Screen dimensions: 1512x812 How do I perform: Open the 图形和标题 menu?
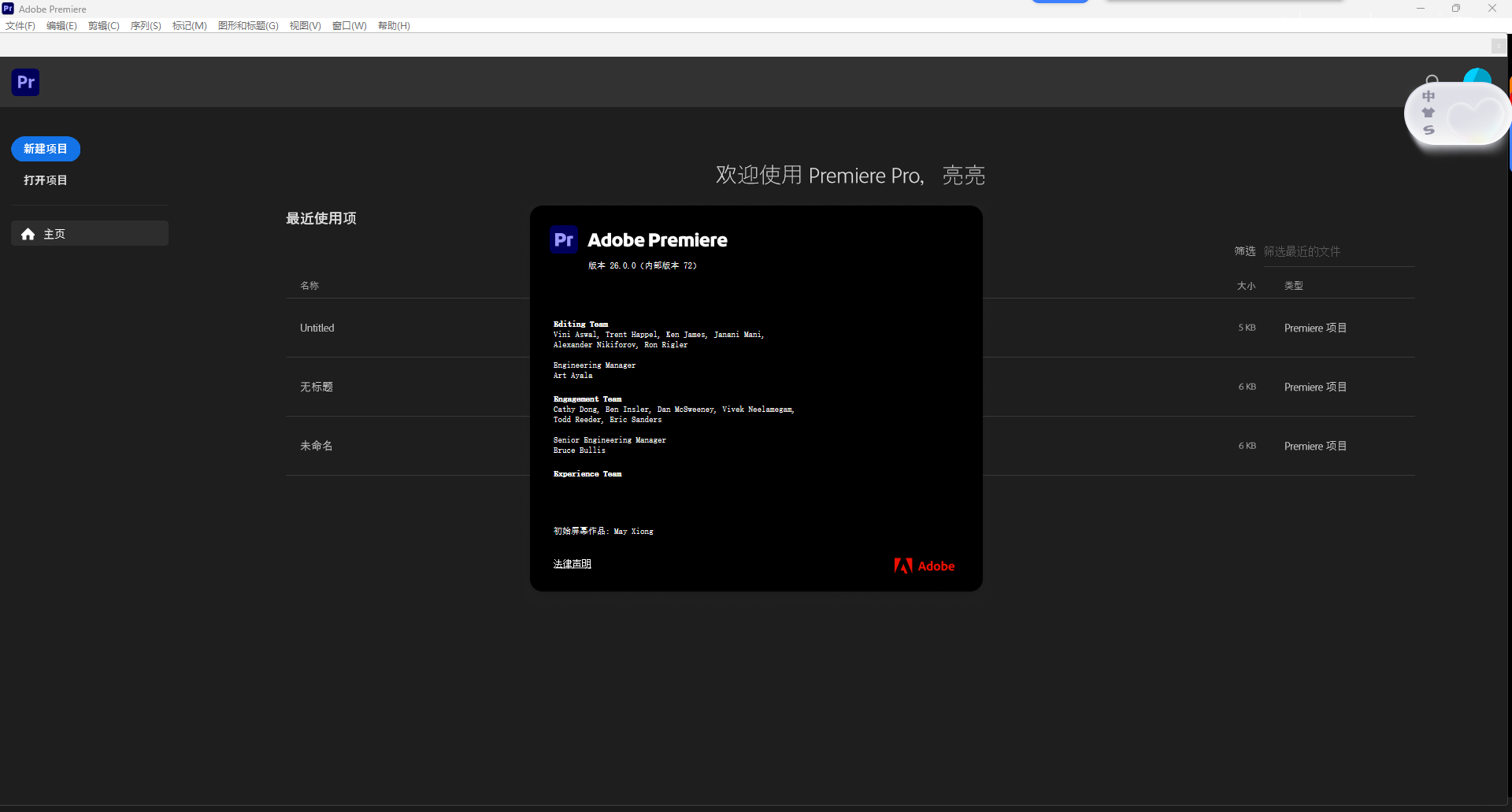tap(248, 25)
